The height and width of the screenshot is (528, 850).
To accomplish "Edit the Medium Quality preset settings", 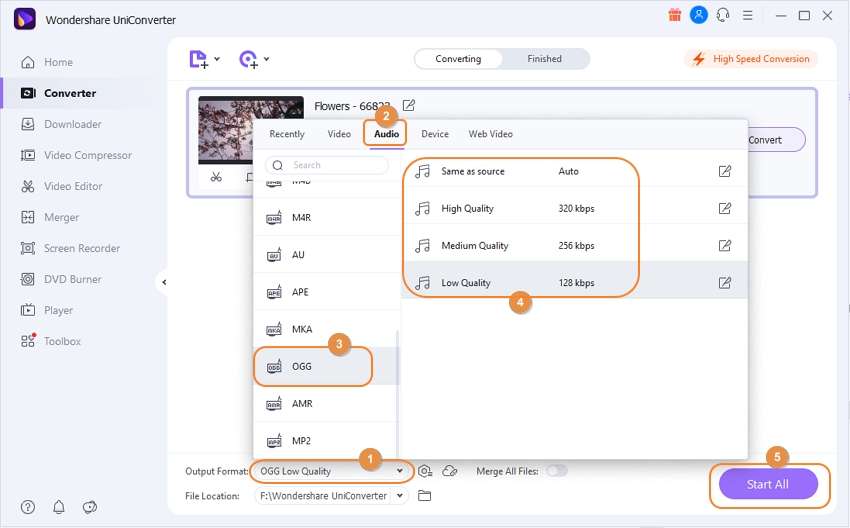I will [x=725, y=246].
